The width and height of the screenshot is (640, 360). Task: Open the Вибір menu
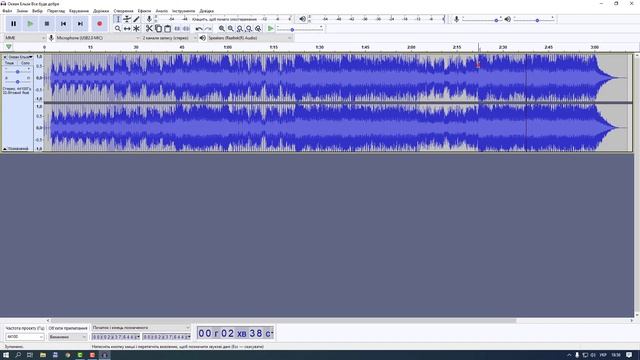click(x=38, y=11)
